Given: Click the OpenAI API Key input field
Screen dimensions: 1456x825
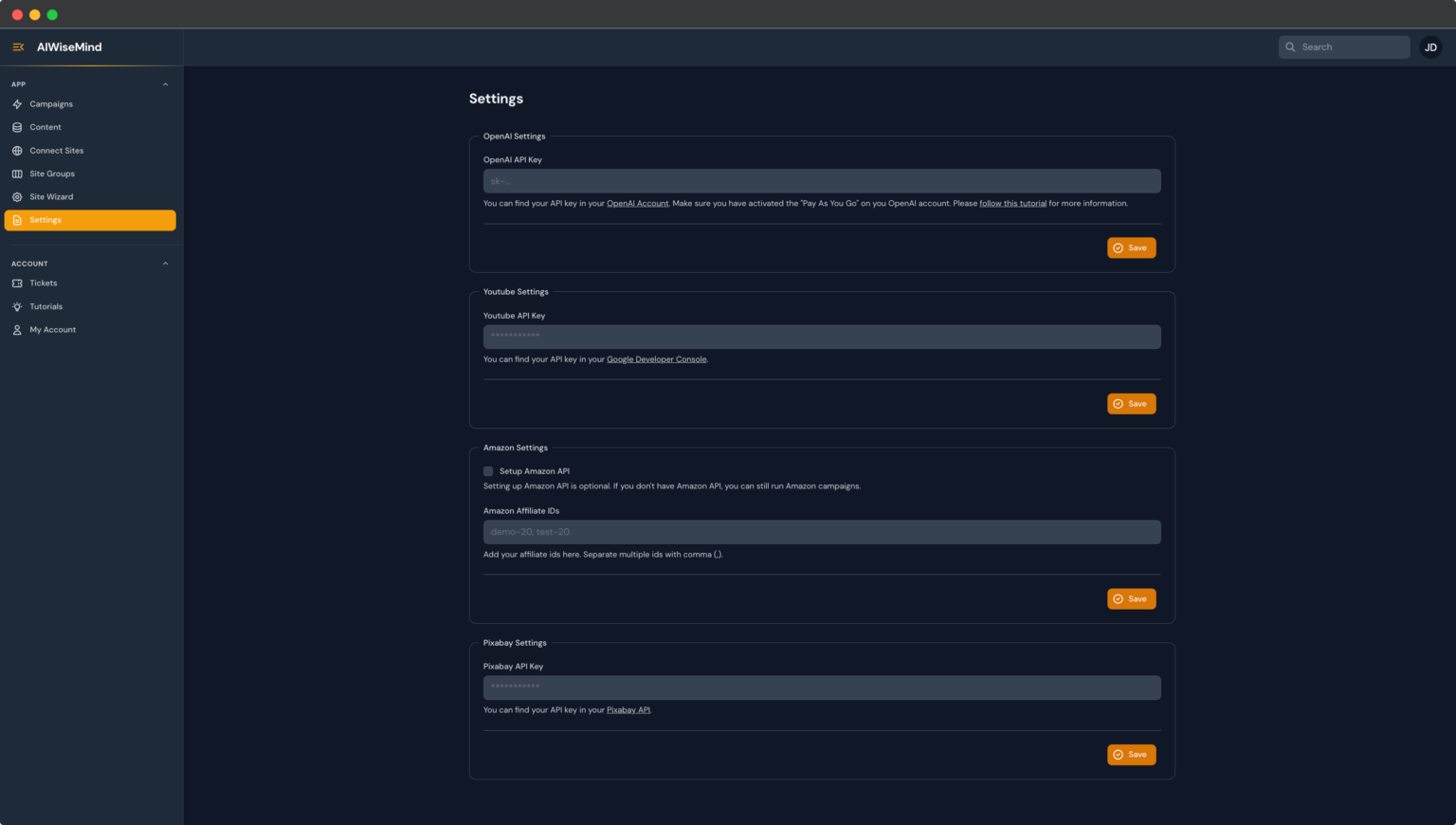Looking at the screenshot, I should (822, 181).
